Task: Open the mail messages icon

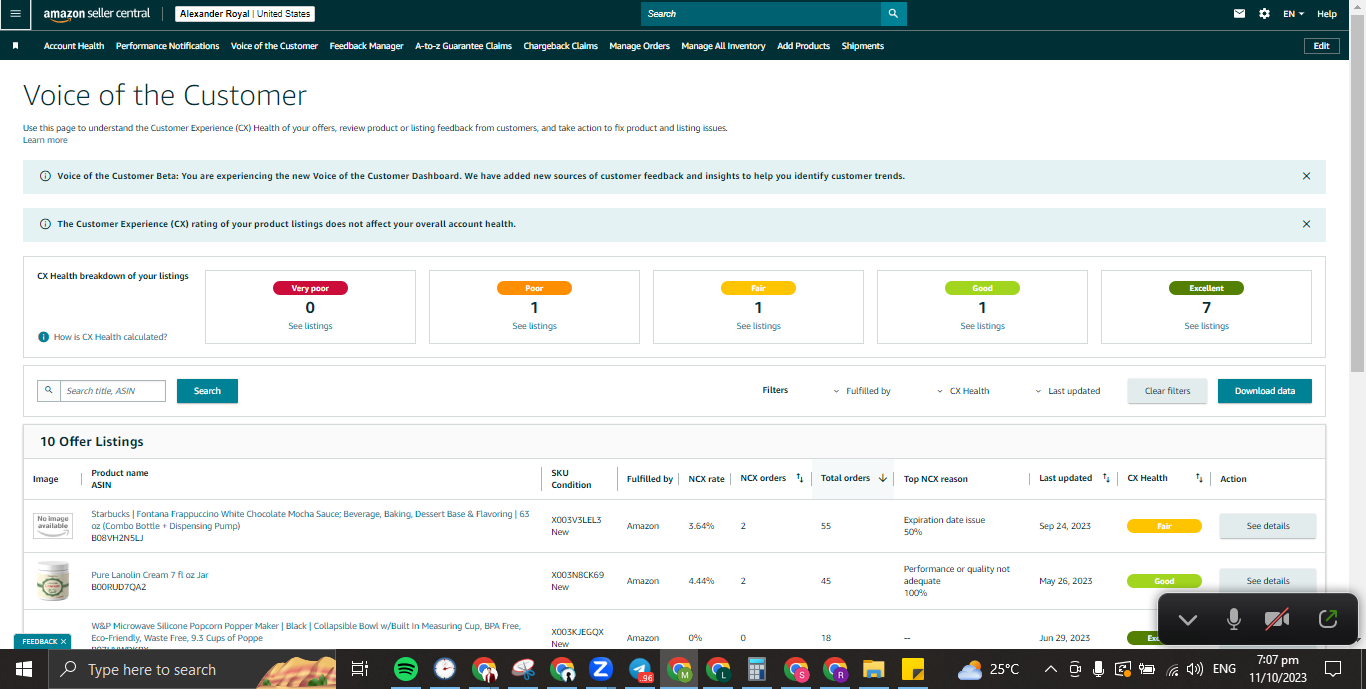Action: [x=1240, y=14]
